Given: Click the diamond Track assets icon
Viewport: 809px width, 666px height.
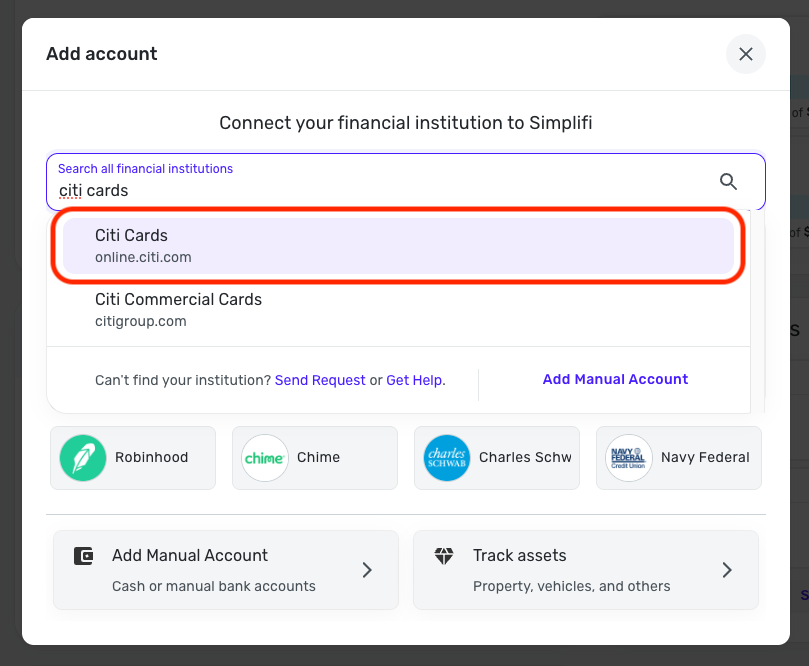Looking at the screenshot, I should [445, 556].
